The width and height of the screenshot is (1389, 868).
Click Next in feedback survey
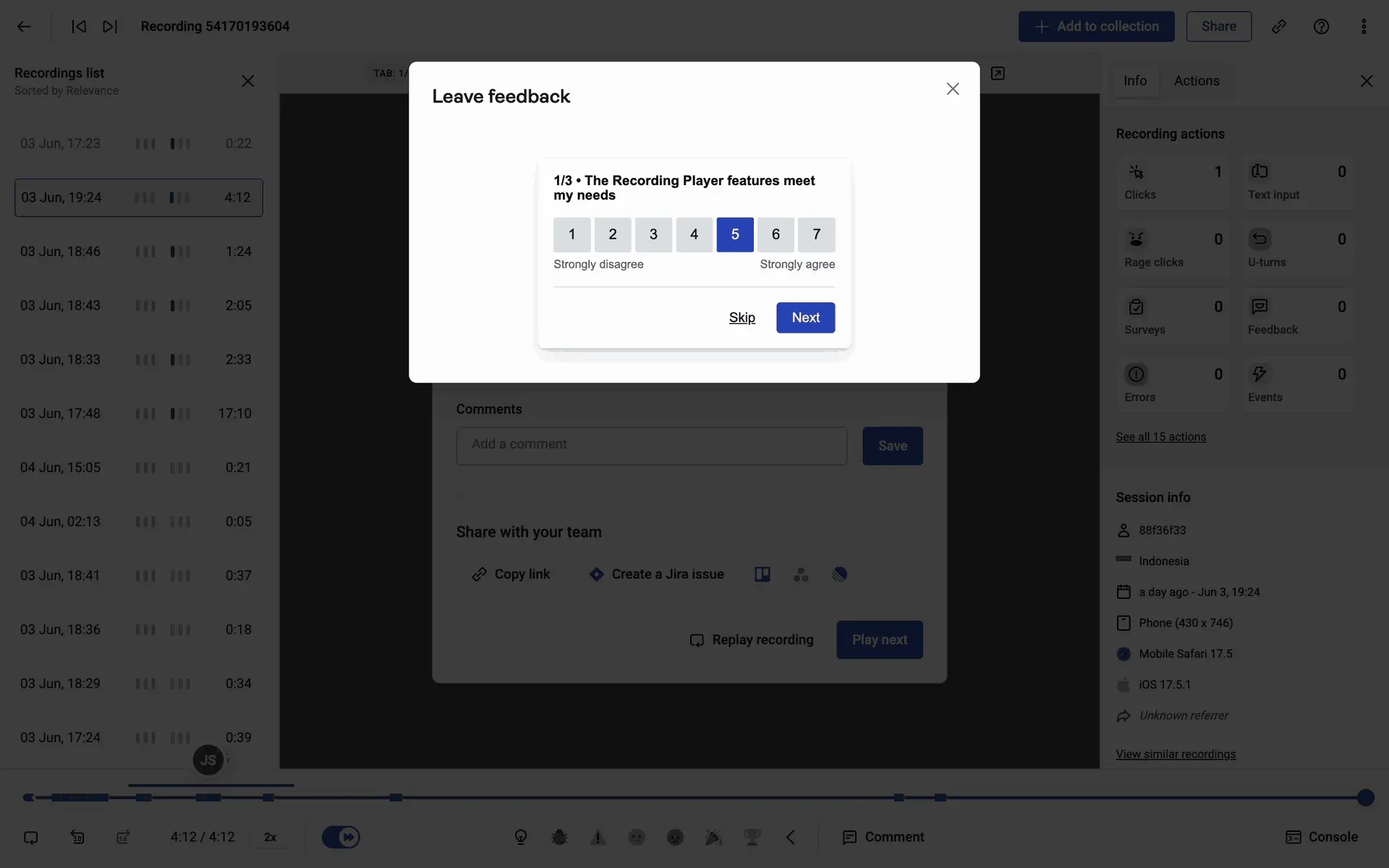click(805, 318)
